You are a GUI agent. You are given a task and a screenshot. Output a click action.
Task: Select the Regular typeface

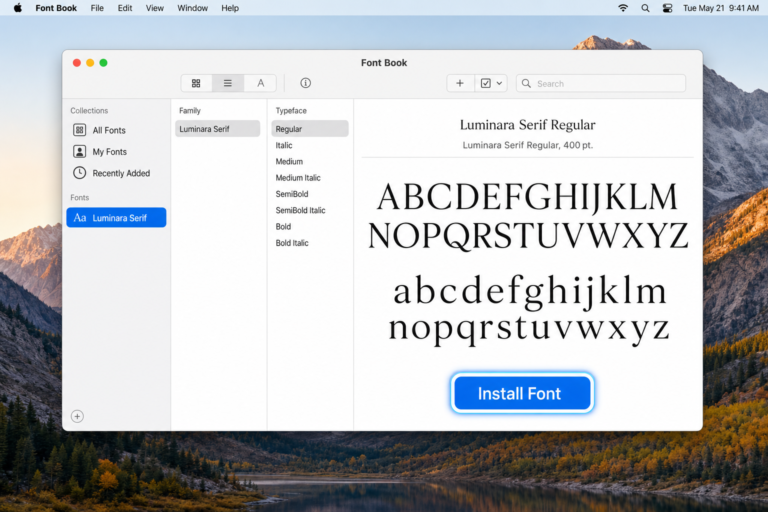coord(310,129)
